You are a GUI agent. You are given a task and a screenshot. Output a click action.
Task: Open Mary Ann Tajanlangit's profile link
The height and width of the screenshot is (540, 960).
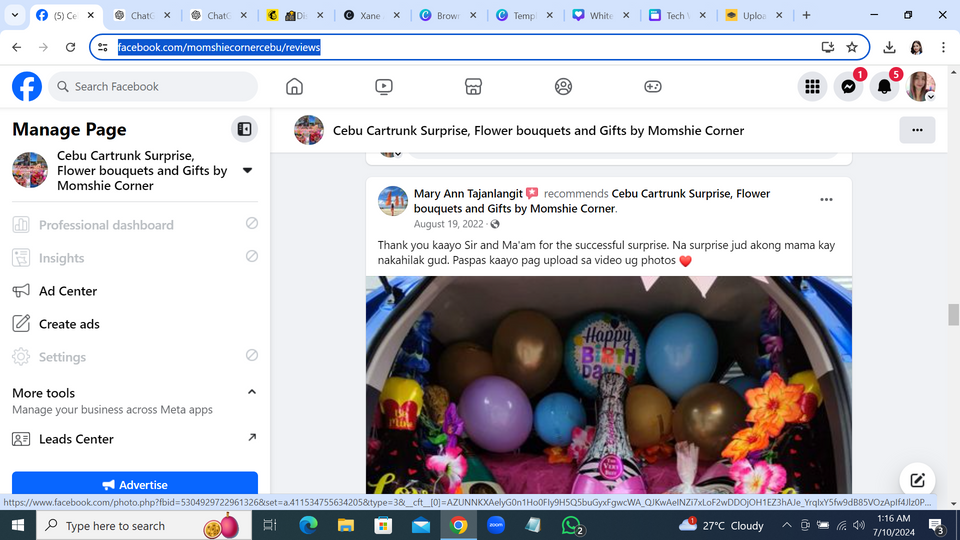468,193
